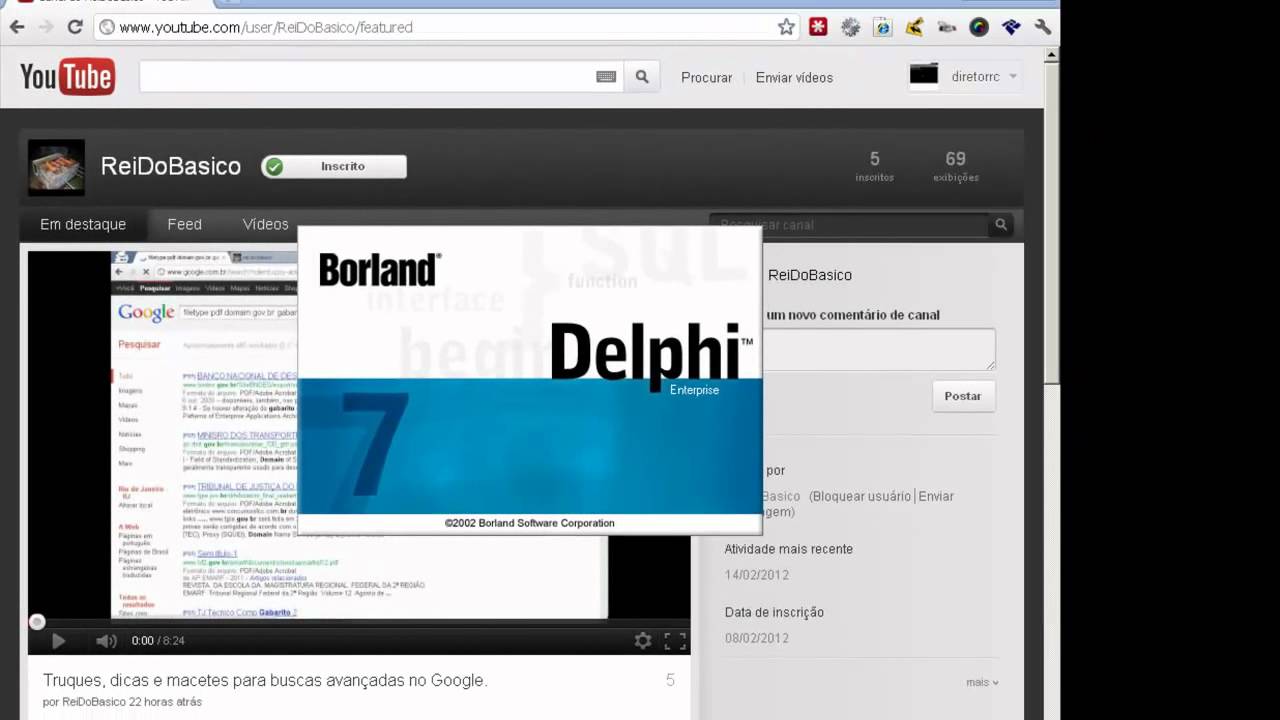Open the gray gear extension icon
Screen dimensions: 1280x720
coord(850,27)
